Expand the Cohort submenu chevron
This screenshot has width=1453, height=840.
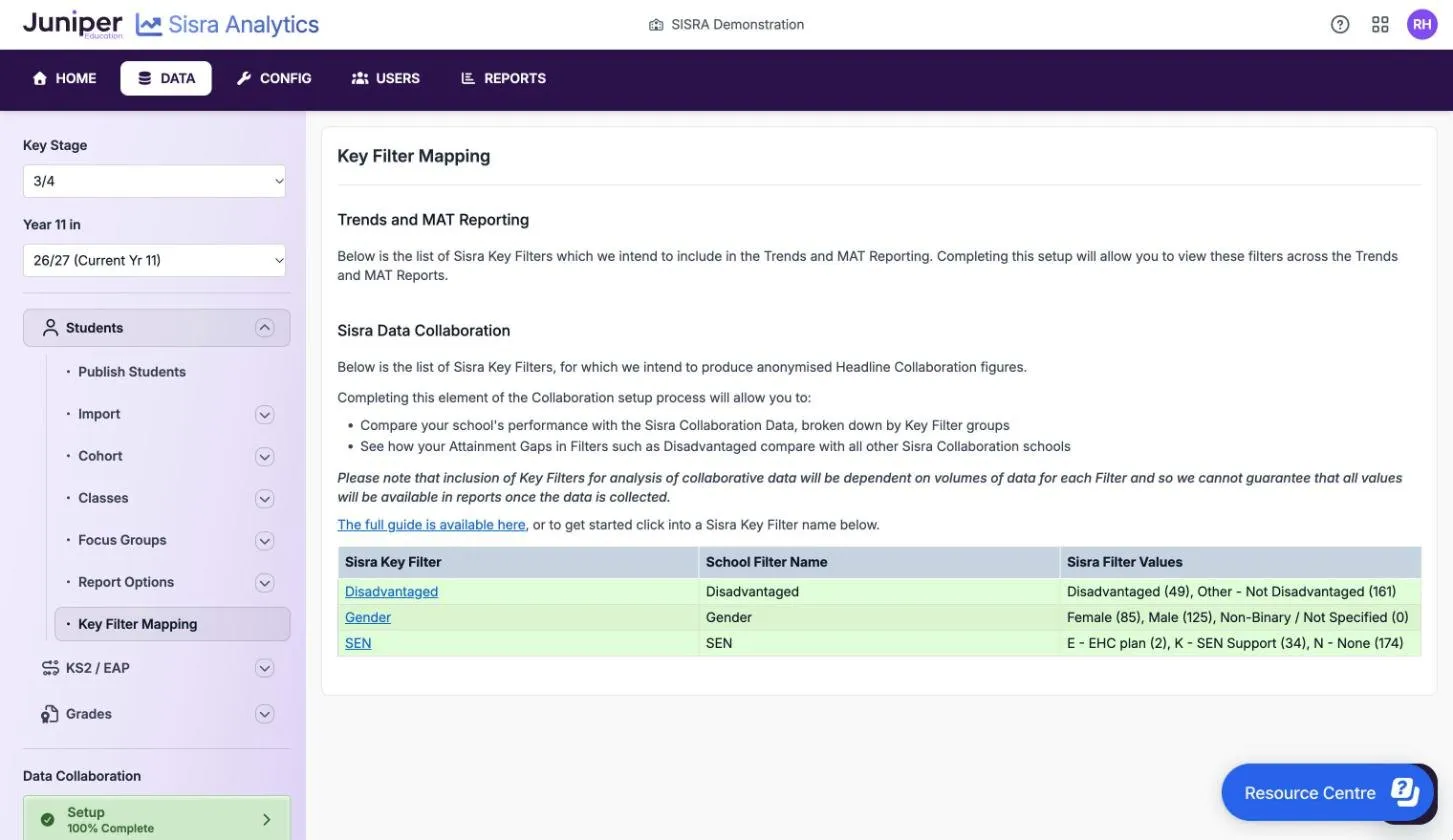pyautogui.click(x=264, y=456)
